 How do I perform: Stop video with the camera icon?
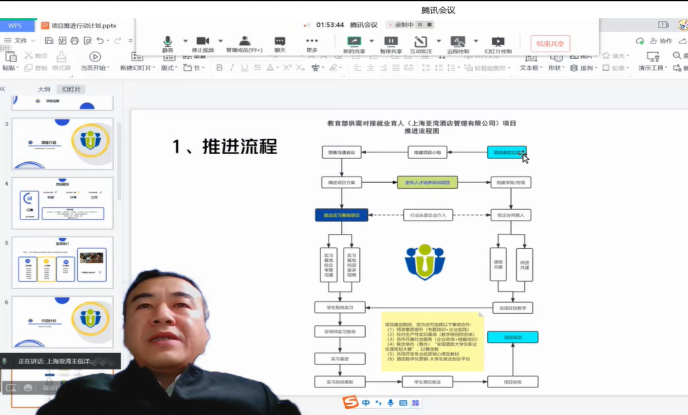tap(203, 41)
